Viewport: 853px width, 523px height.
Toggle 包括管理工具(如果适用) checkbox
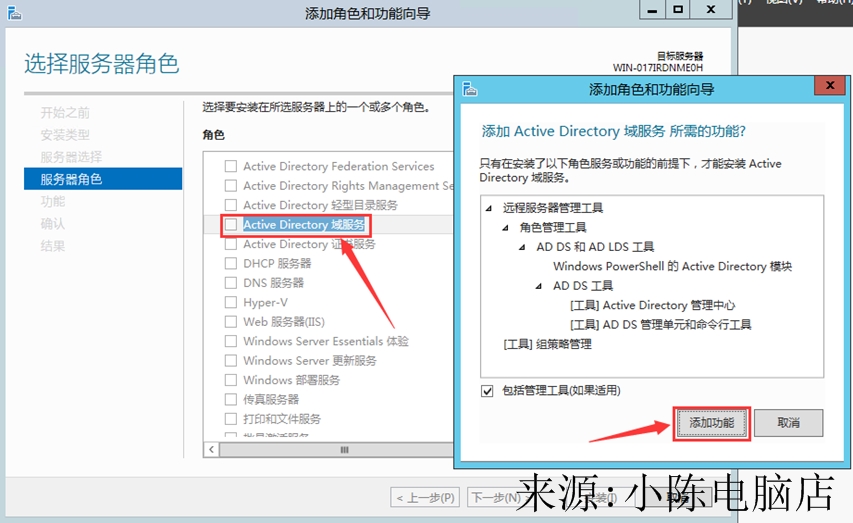coord(487,391)
